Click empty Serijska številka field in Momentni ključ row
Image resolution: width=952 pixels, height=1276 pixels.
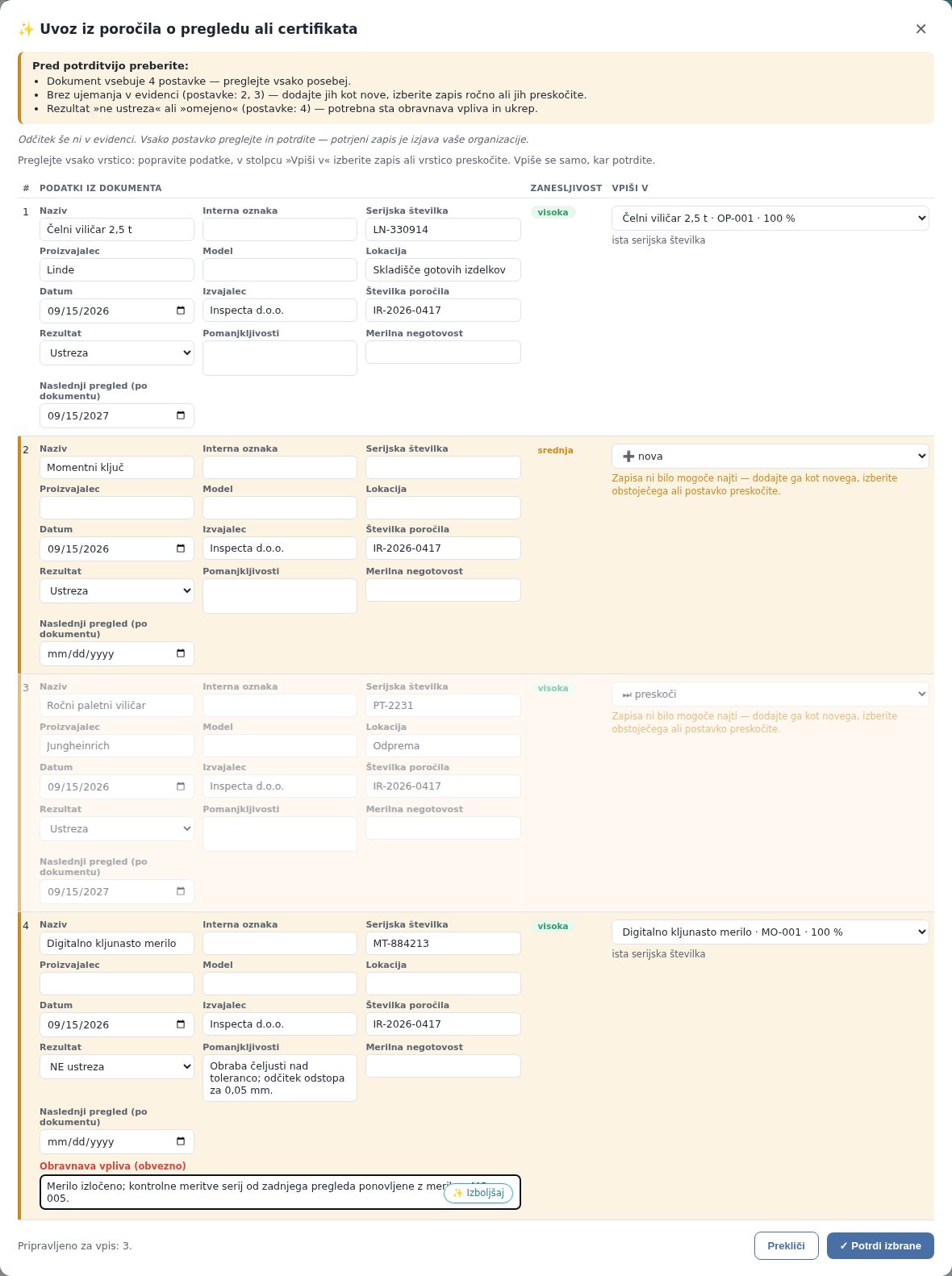pos(443,467)
